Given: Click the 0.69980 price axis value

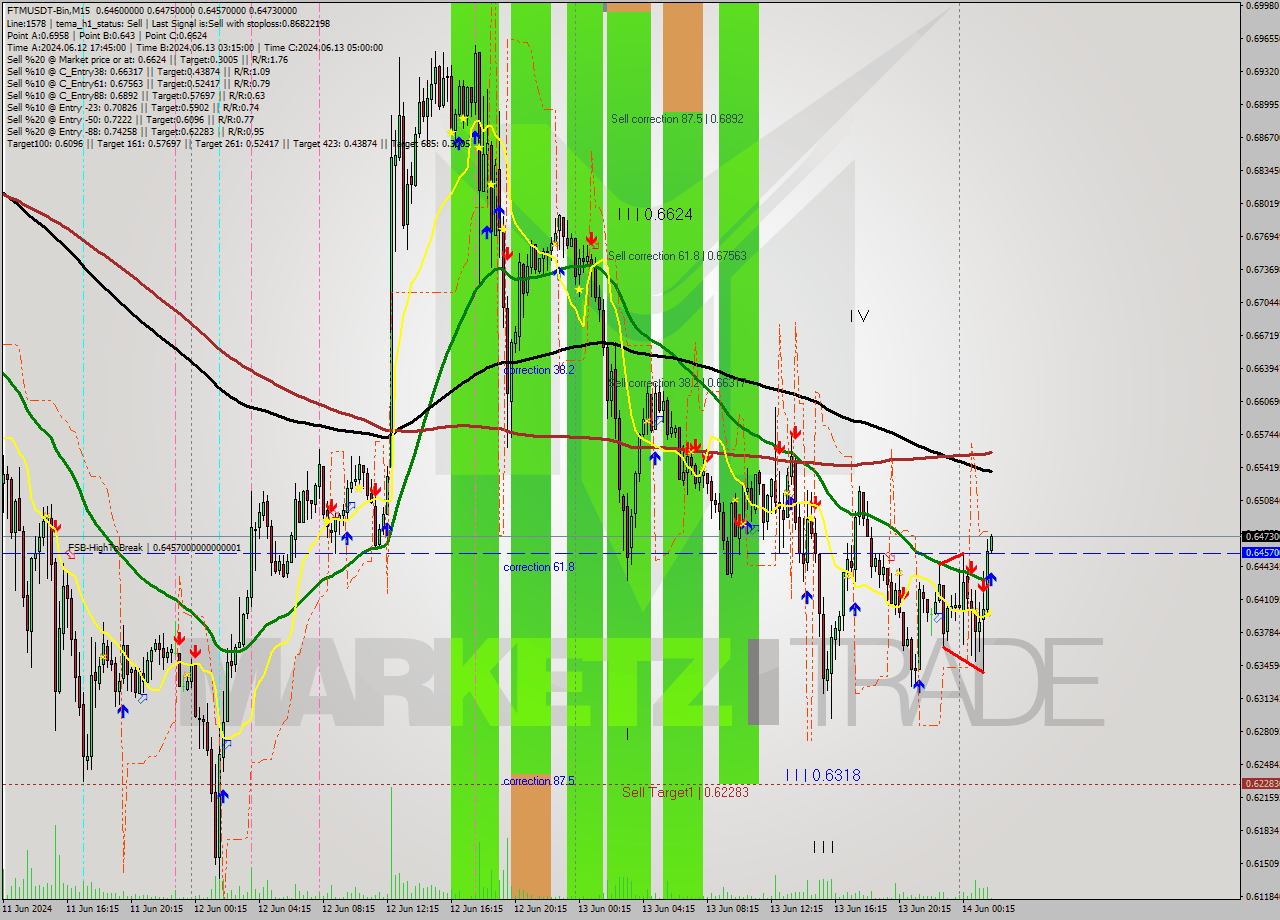Looking at the screenshot, I should coord(1262,6).
